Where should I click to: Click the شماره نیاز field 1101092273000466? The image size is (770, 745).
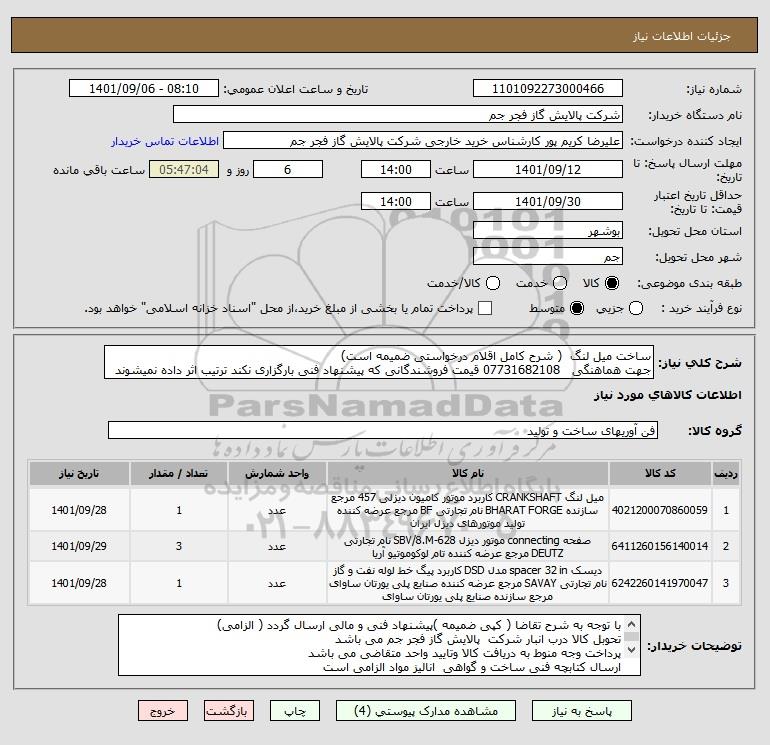(x=548, y=89)
